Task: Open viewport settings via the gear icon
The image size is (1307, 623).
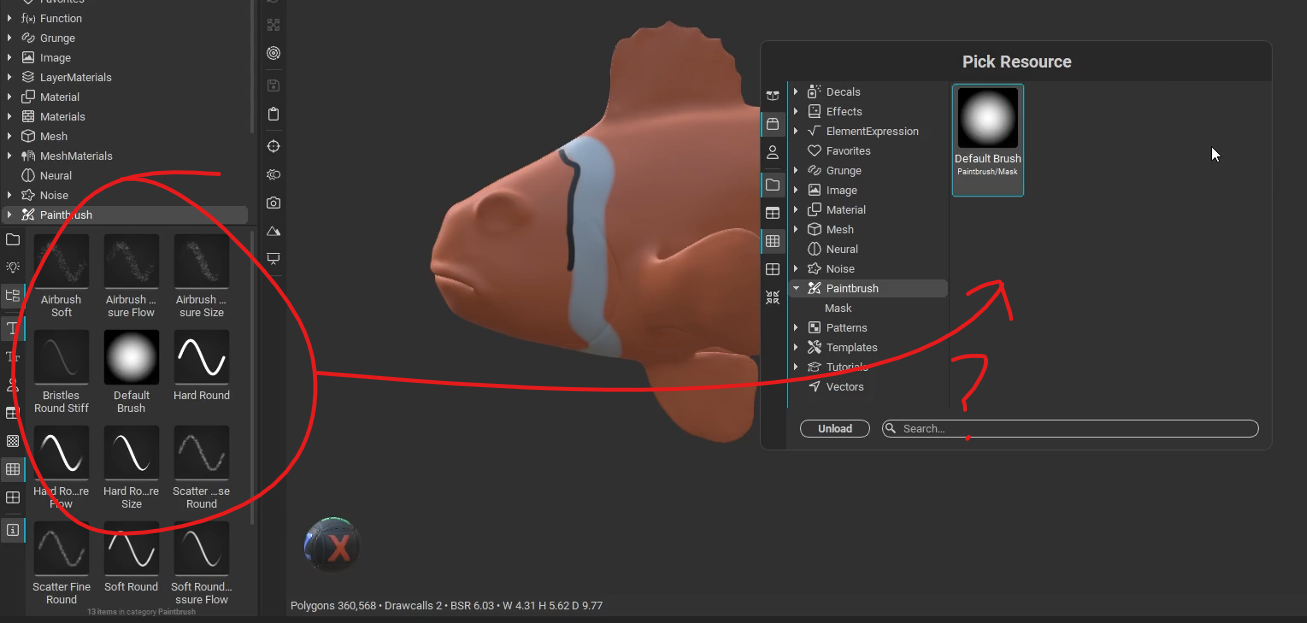Action: (x=274, y=174)
